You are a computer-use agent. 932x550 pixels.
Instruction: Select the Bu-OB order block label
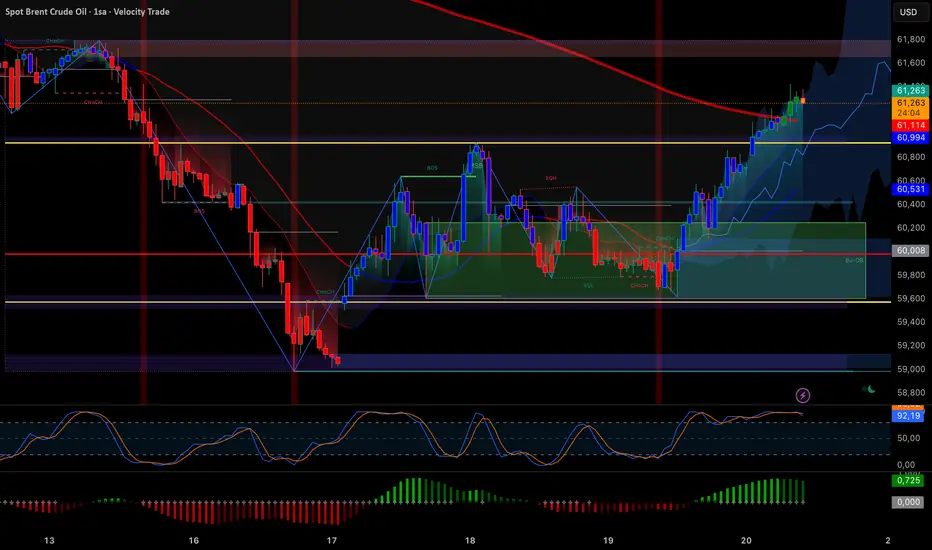(854, 260)
